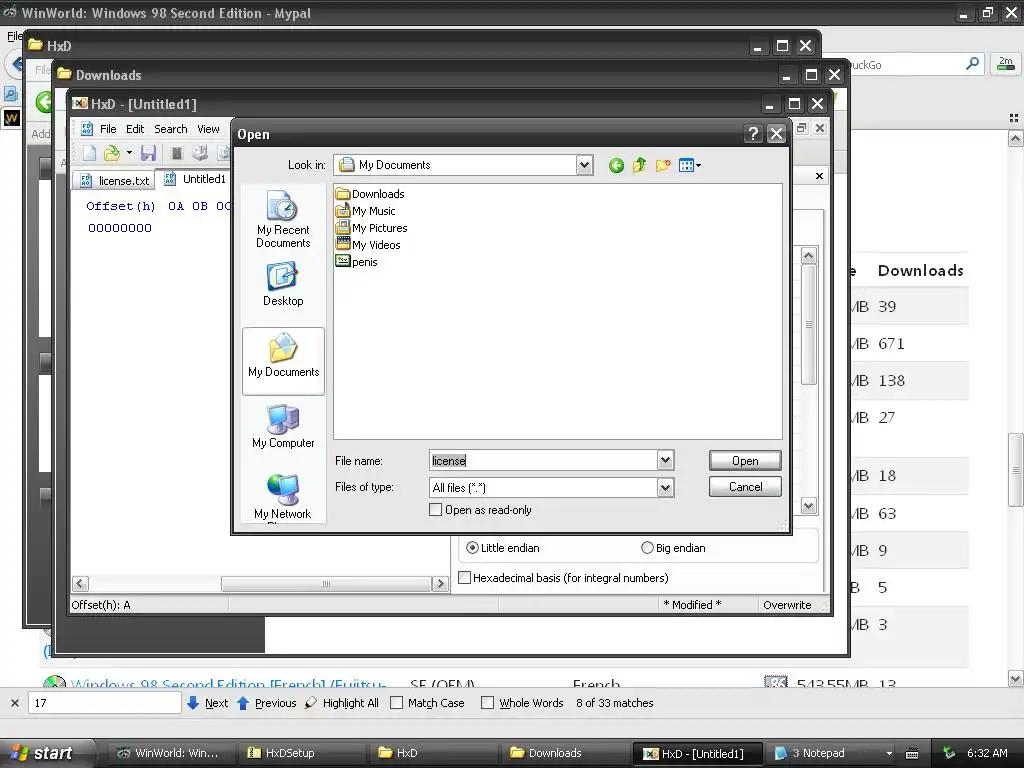Click the find bar text field containing 17

[104, 703]
